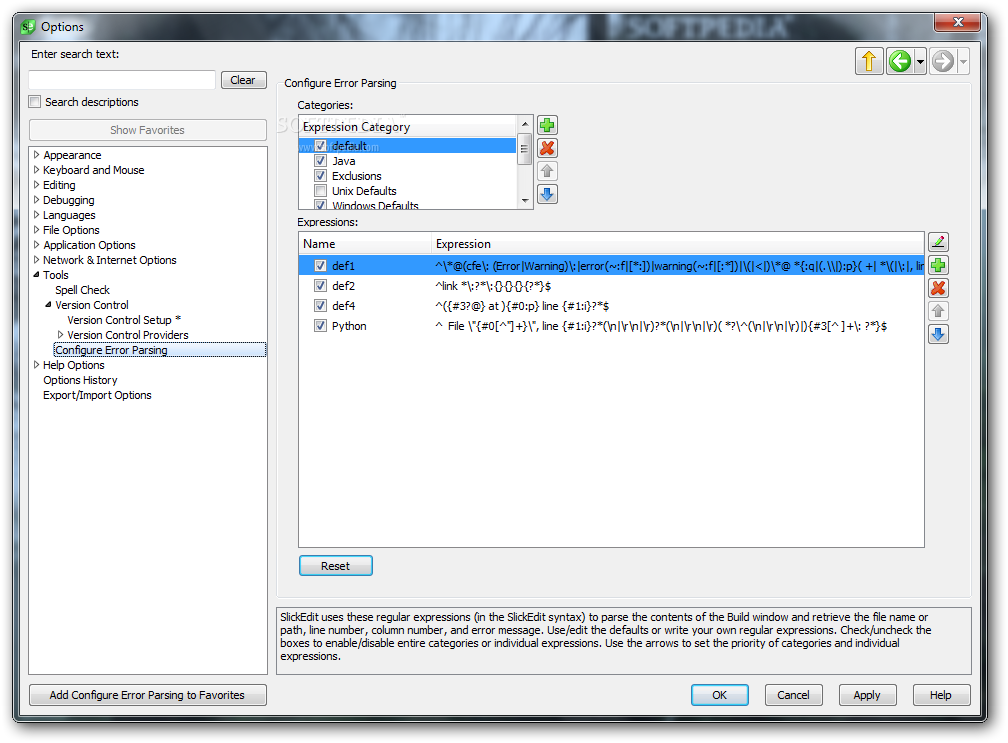Click the Help button
This screenshot has width=1008, height=743.
coord(940,695)
